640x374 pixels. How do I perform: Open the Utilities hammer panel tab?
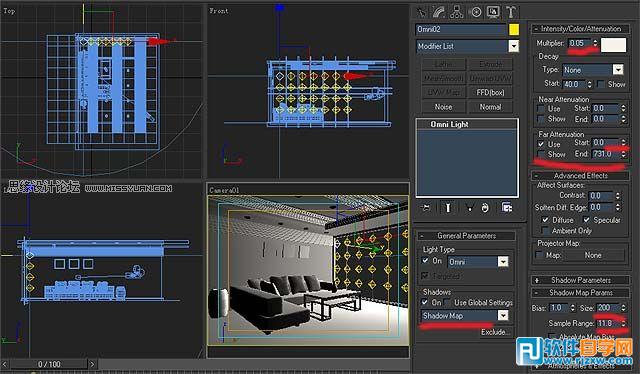tap(511, 12)
